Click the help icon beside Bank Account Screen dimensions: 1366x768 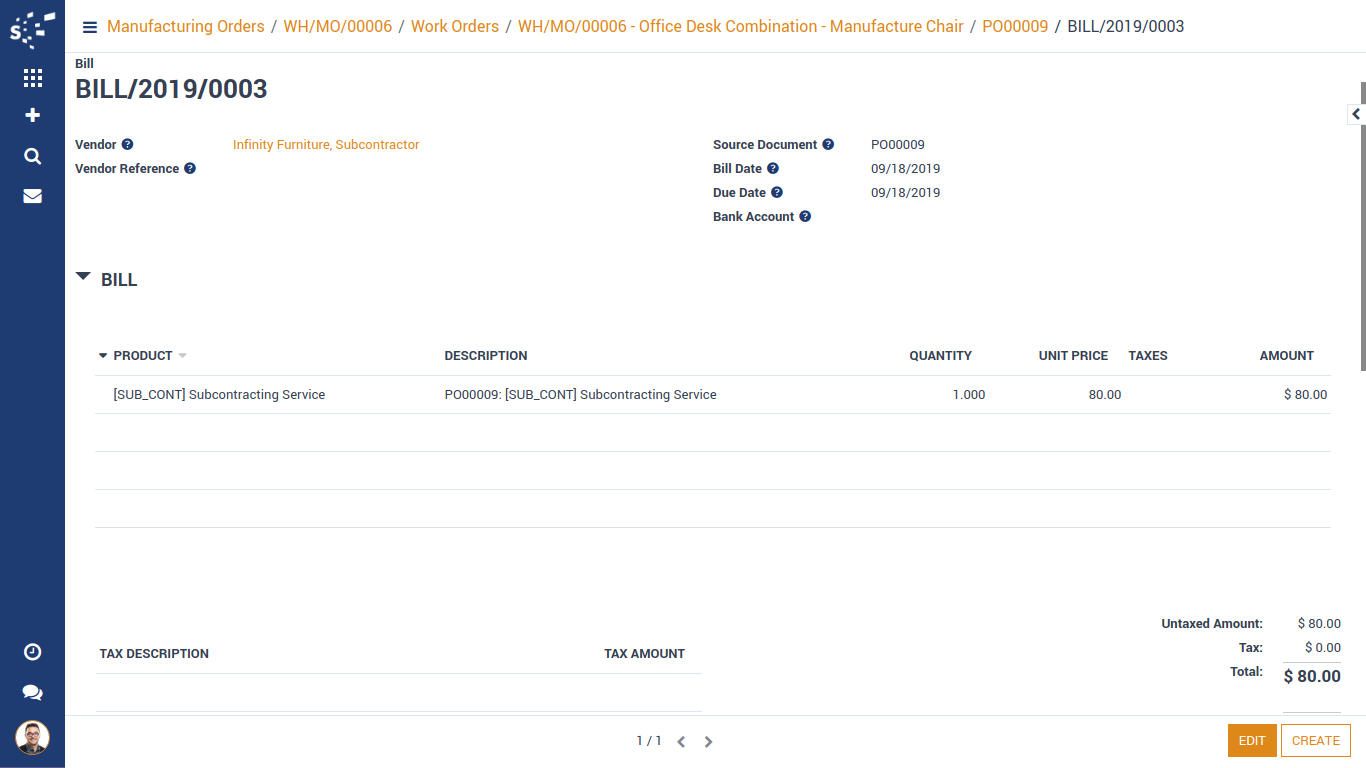point(805,217)
